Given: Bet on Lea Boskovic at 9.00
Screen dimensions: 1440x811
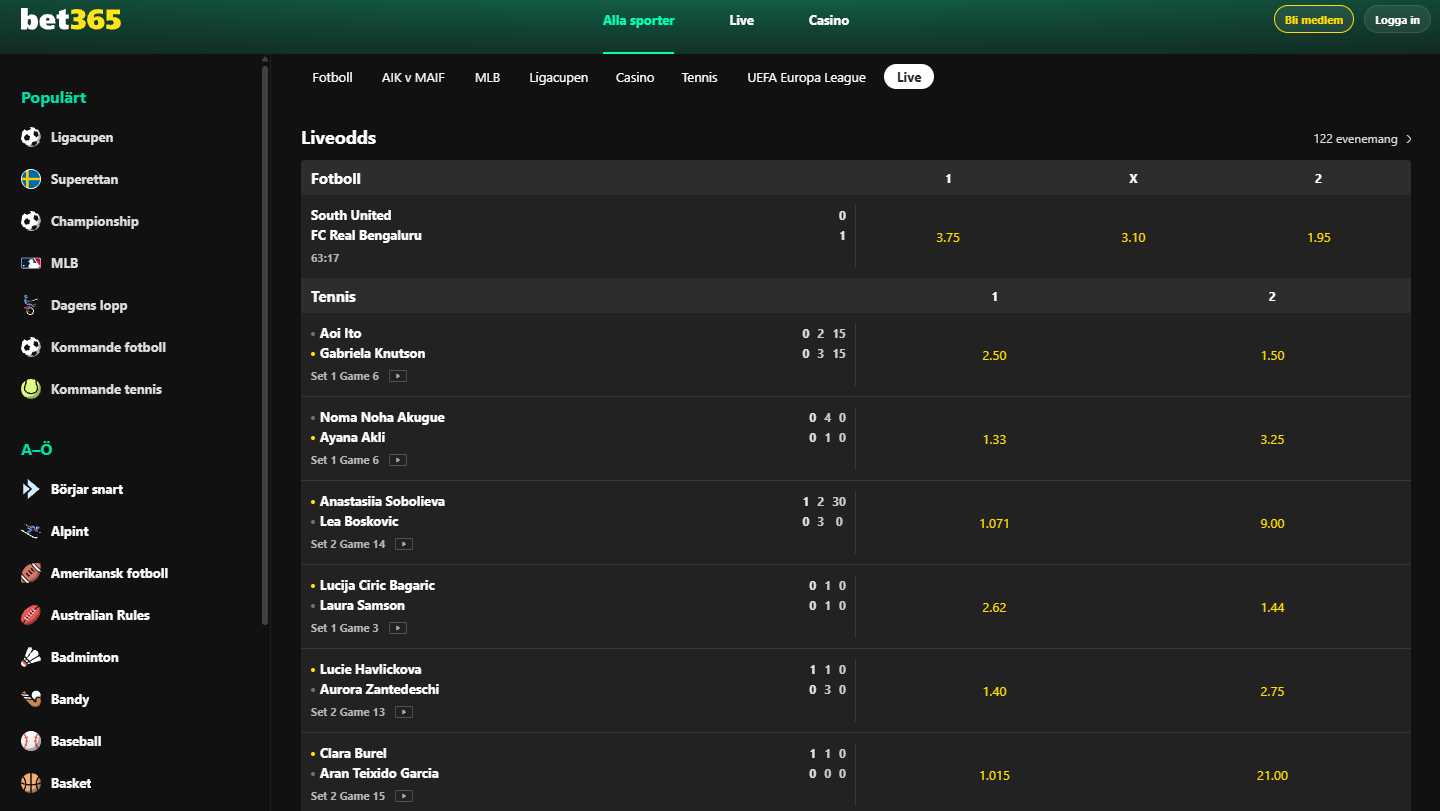Looking at the screenshot, I should click(x=1272, y=524).
